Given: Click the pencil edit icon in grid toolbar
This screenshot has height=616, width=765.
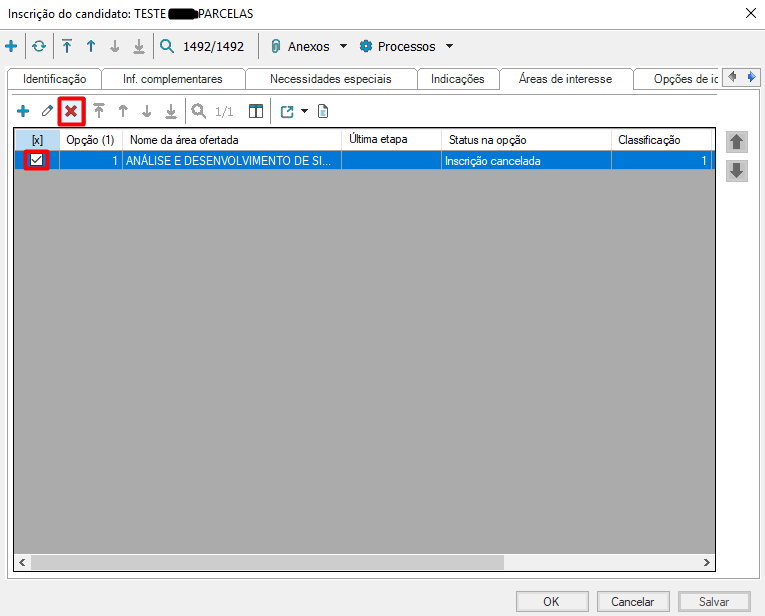Looking at the screenshot, I should [47, 111].
